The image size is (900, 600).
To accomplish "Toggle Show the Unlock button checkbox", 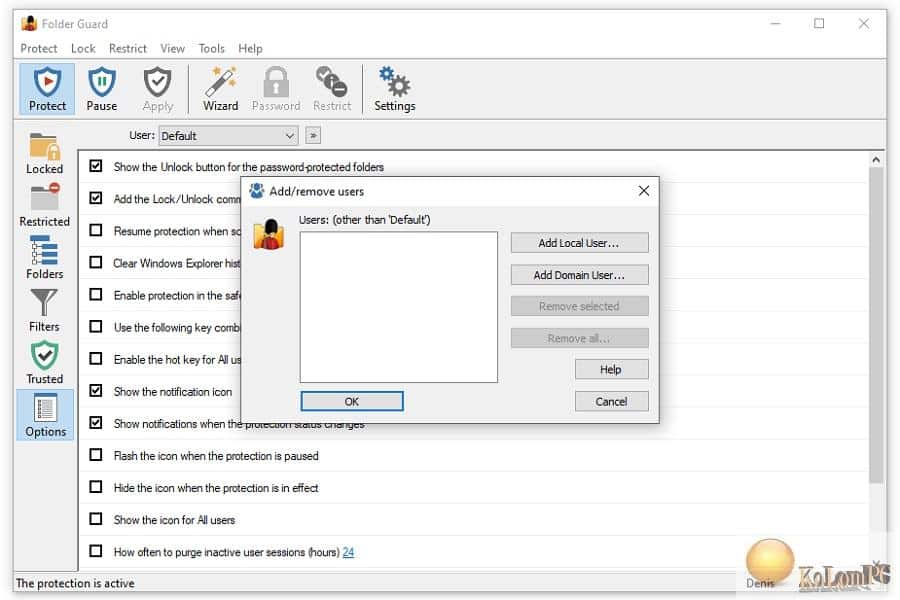I will point(96,166).
